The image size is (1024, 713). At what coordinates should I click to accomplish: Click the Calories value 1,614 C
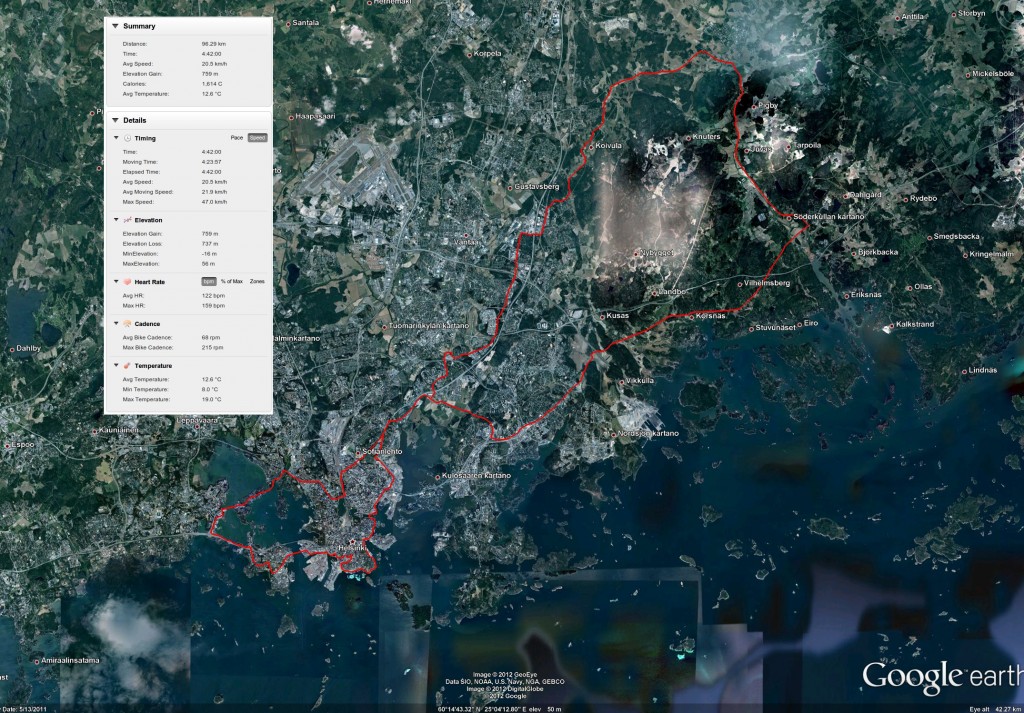[x=212, y=84]
